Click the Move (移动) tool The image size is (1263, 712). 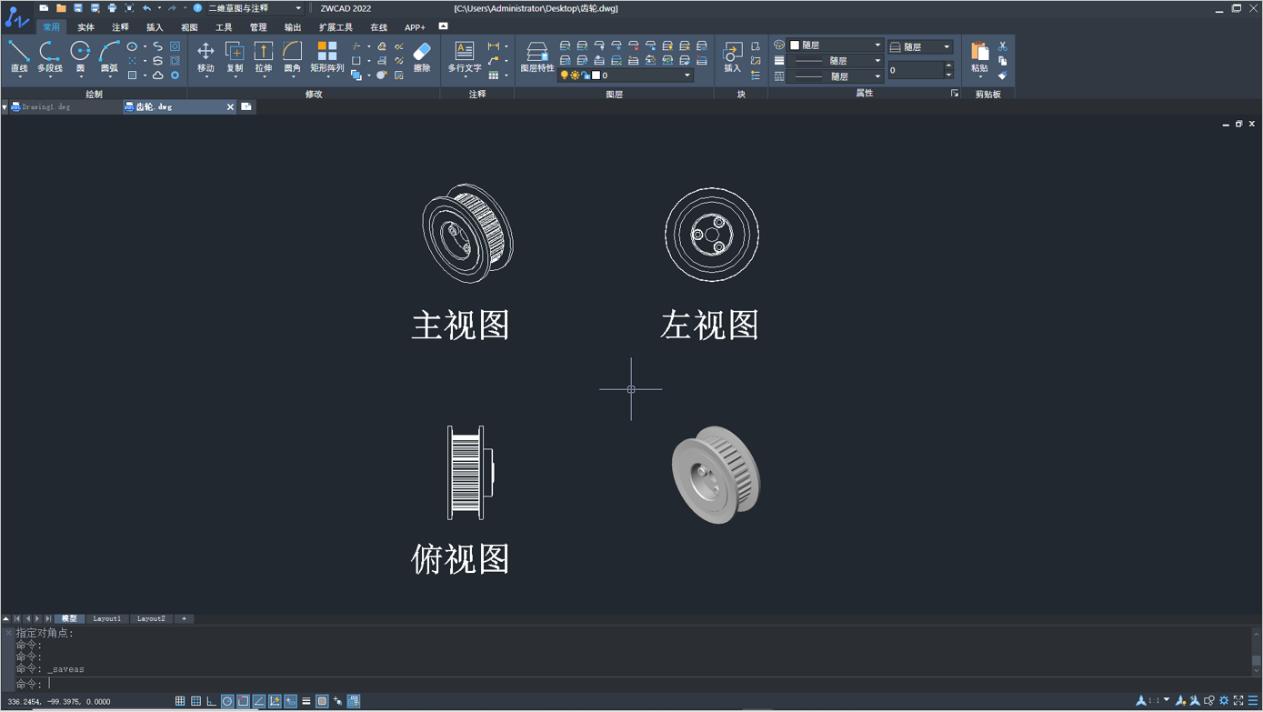(x=205, y=57)
